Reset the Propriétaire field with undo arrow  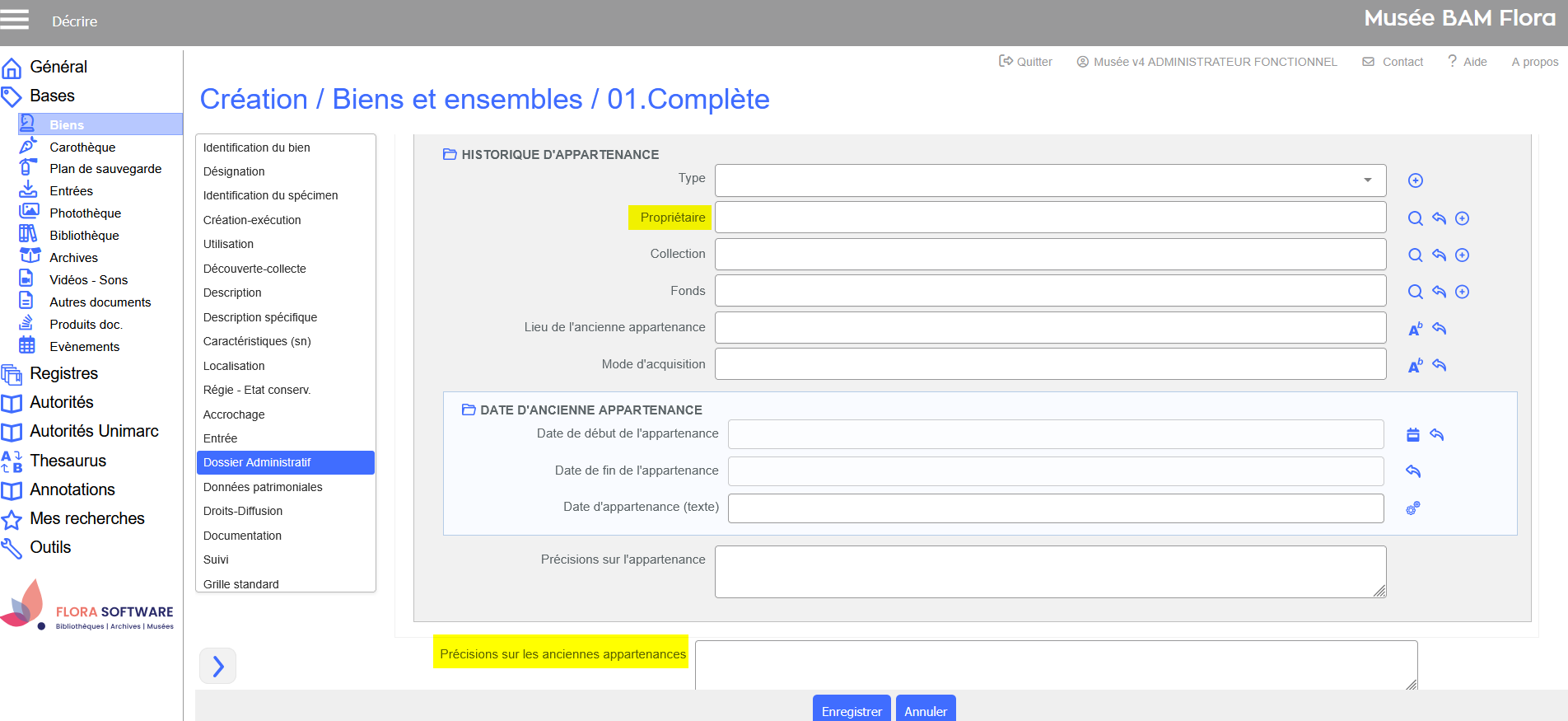coord(1439,218)
